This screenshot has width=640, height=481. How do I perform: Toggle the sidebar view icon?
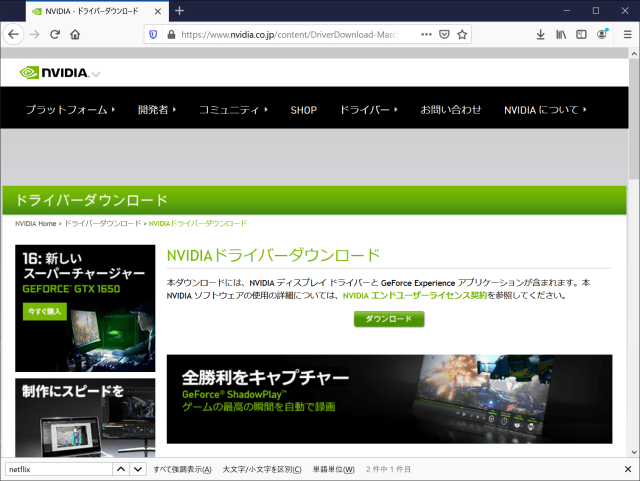pos(581,34)
